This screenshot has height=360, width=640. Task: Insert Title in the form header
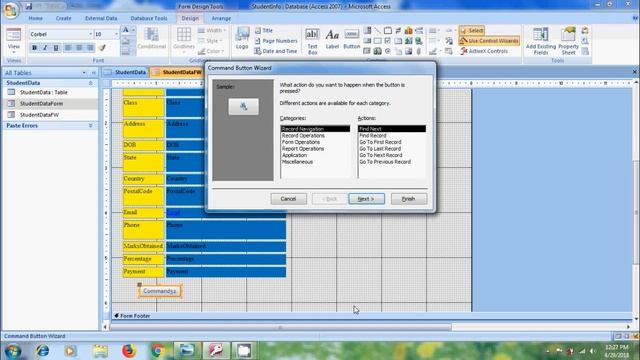pos(264,31)
